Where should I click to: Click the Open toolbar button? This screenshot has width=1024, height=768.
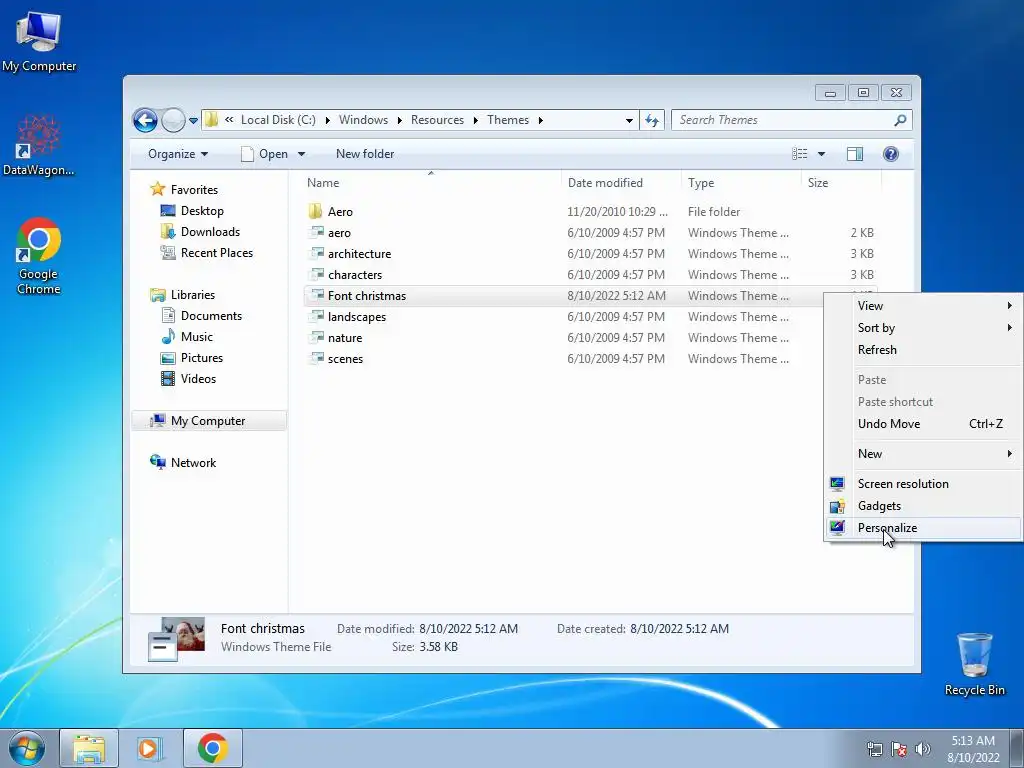264,154
